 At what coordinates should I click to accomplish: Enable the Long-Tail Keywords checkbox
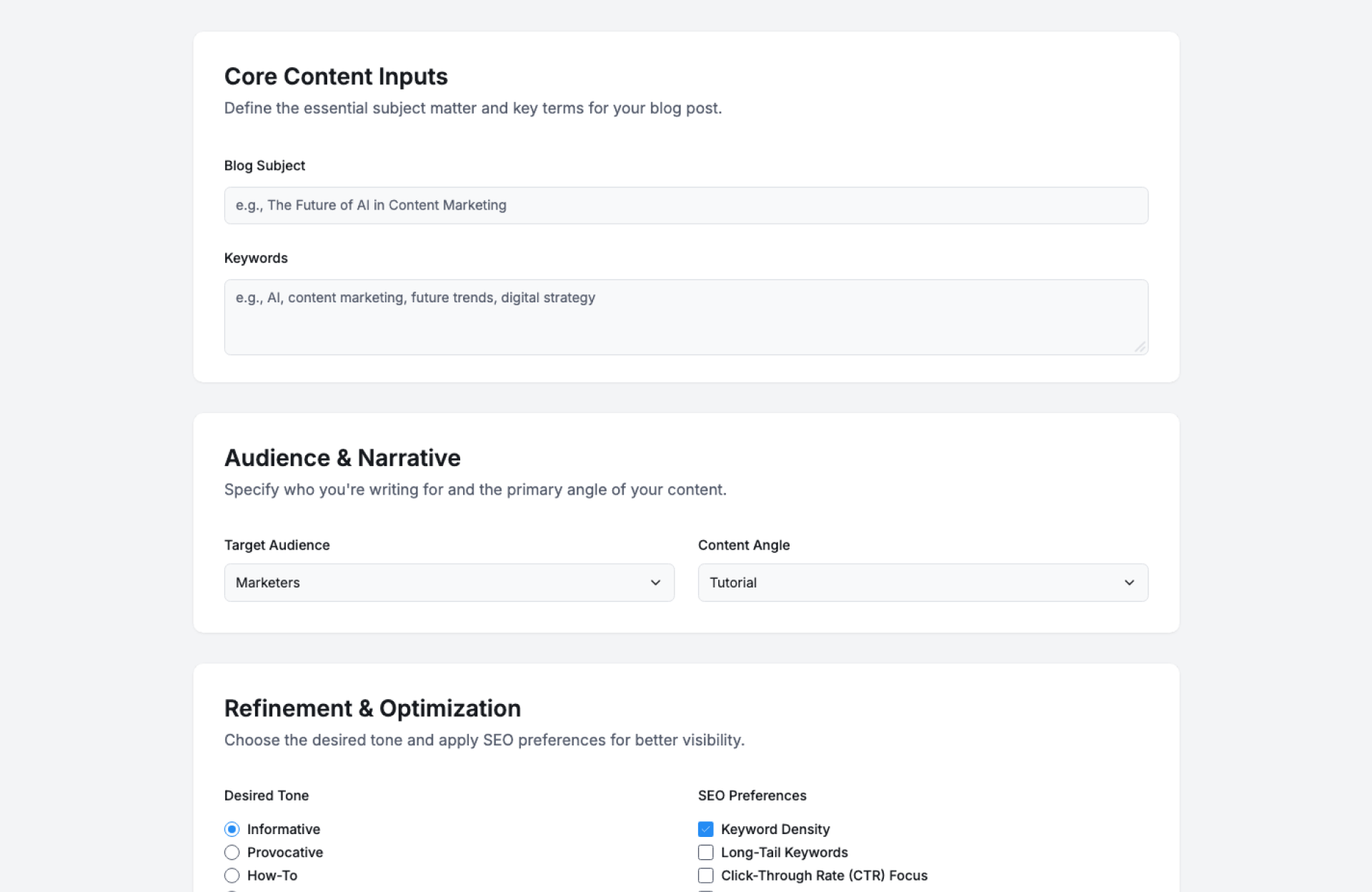click(x=705, y=852)
